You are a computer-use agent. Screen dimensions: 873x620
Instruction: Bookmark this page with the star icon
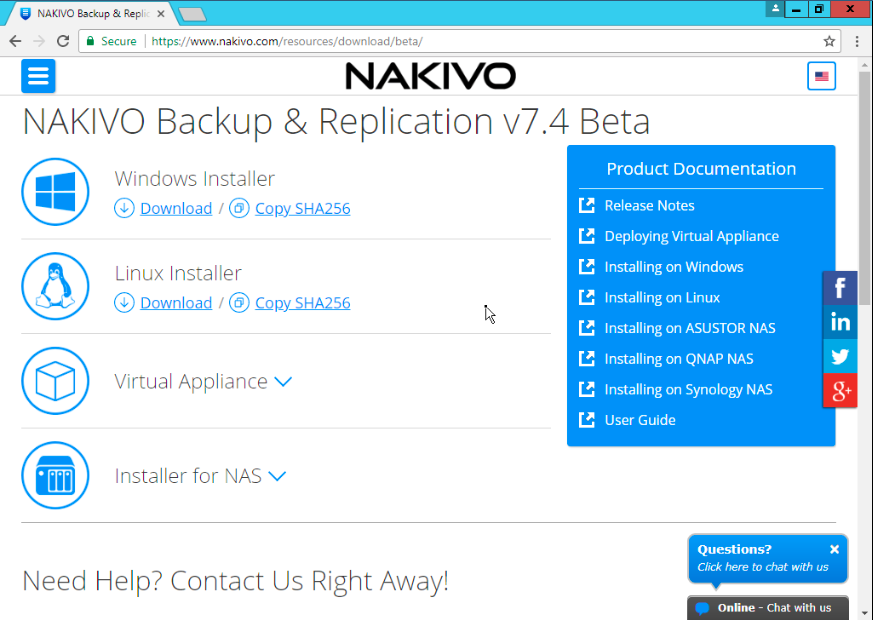829,41
